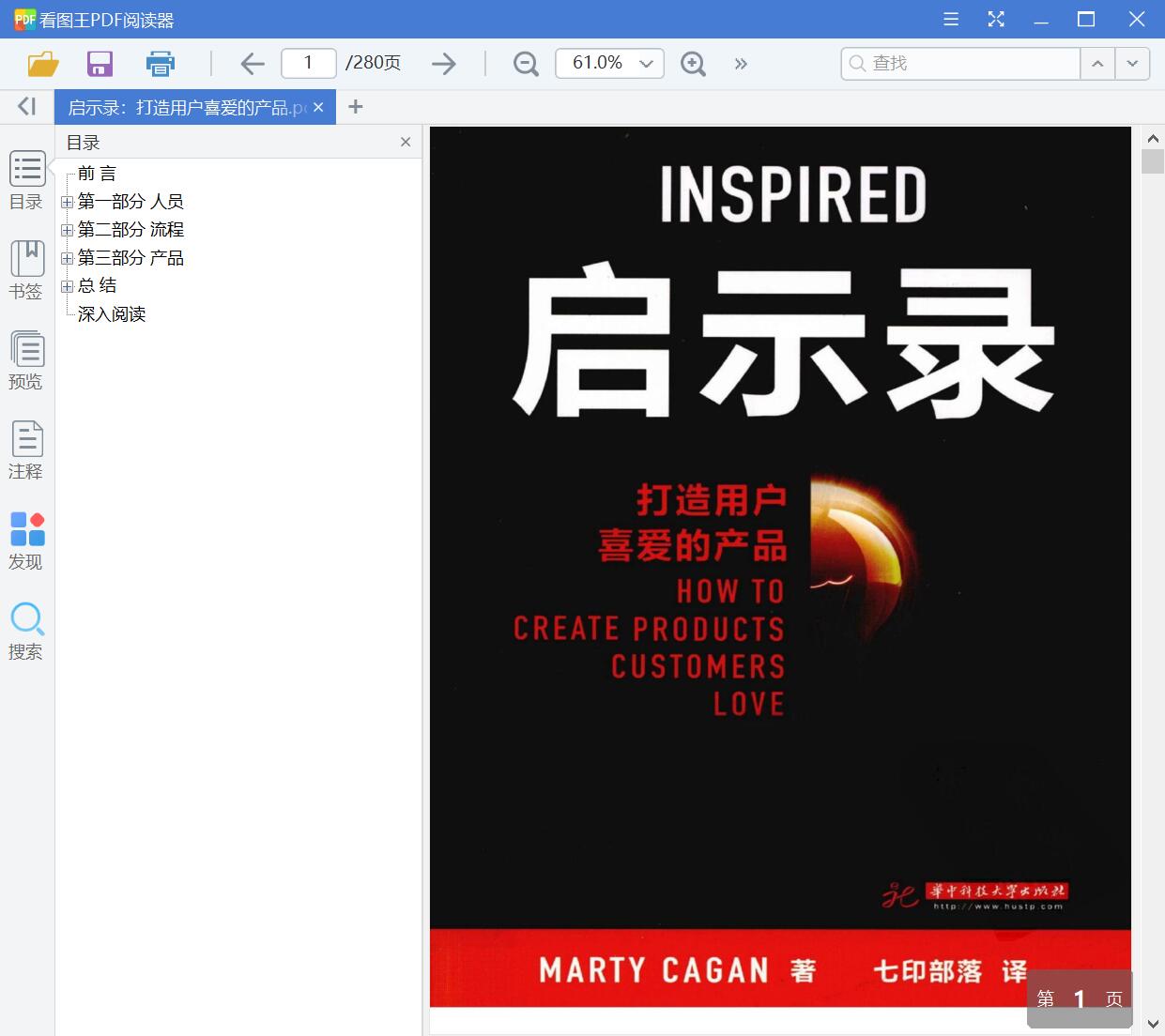The height and width of the screenshot is (1036, 1165).
Task: Open the 预览 thumbnails sidebar panel
Action: point(26,360)
